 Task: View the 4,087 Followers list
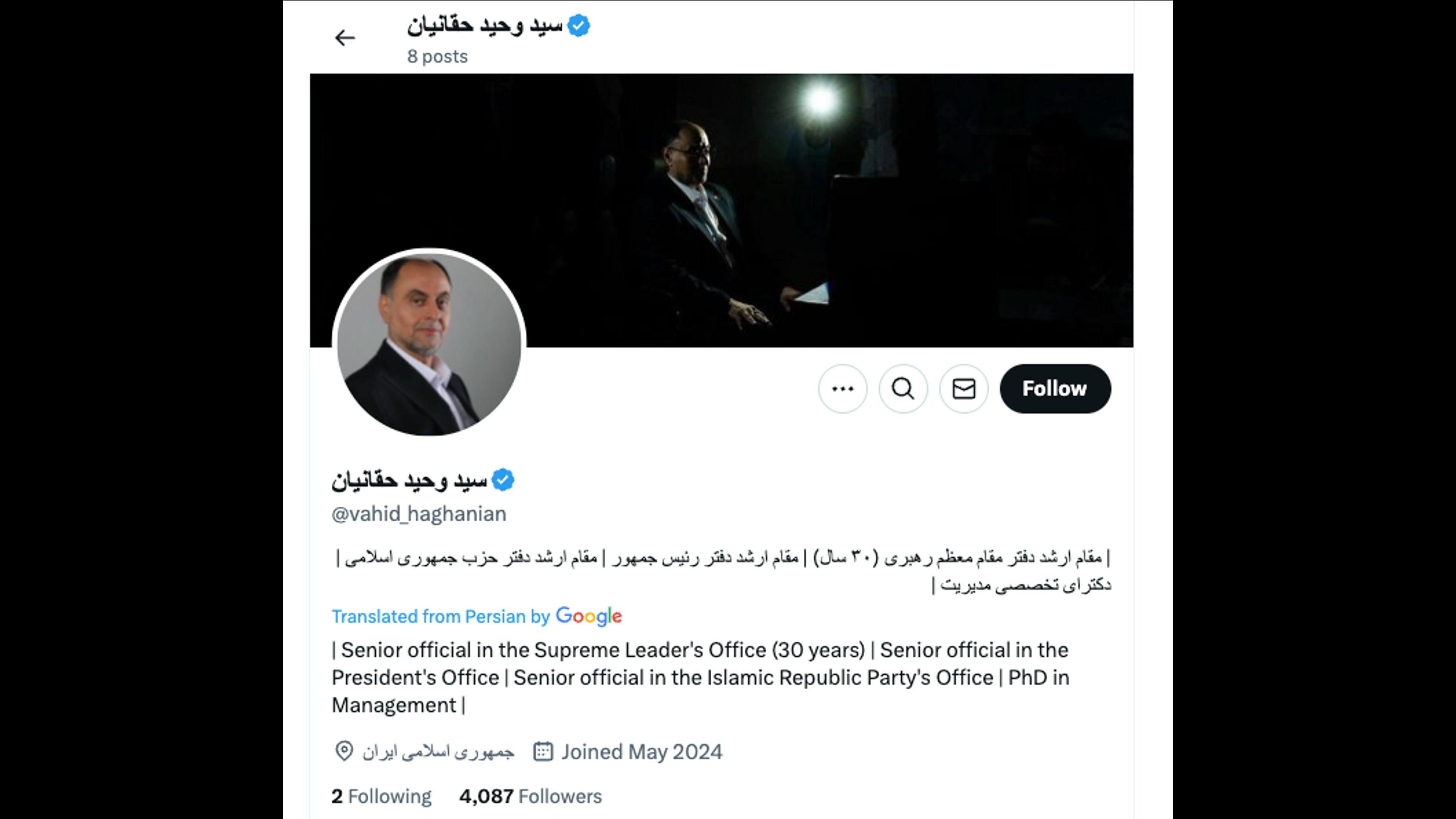point(530,796)
